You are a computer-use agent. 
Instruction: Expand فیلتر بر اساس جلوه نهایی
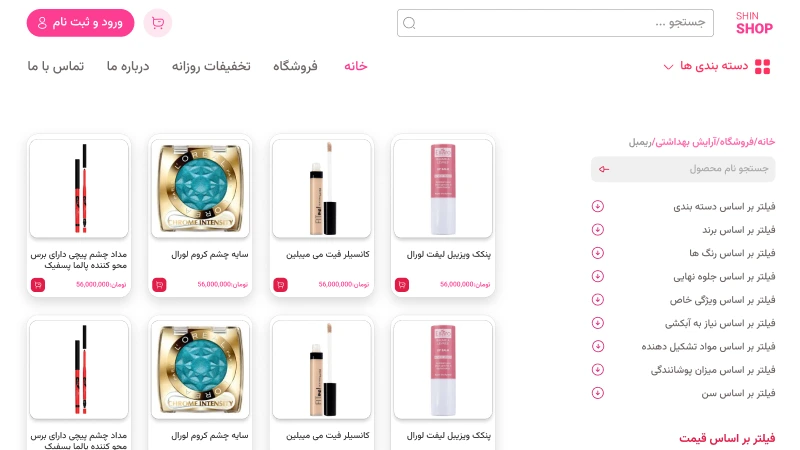coord(597,276)
